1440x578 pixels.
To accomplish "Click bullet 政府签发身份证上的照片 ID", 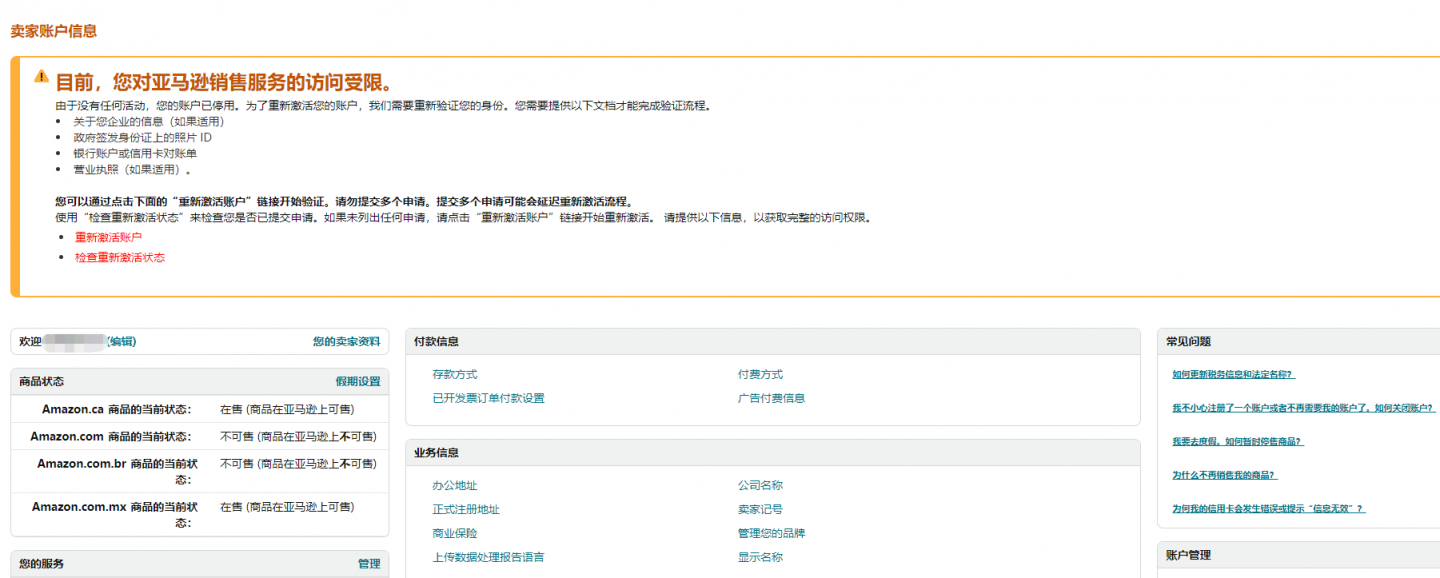I will coord(142,137).
